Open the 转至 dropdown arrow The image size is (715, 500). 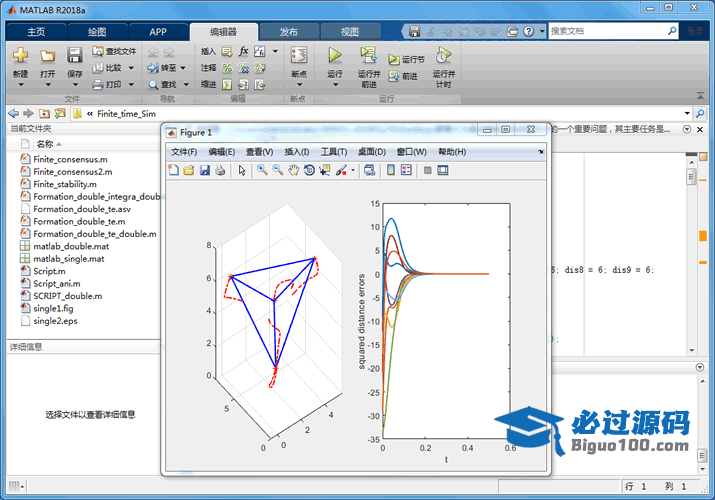click(183, 68)
